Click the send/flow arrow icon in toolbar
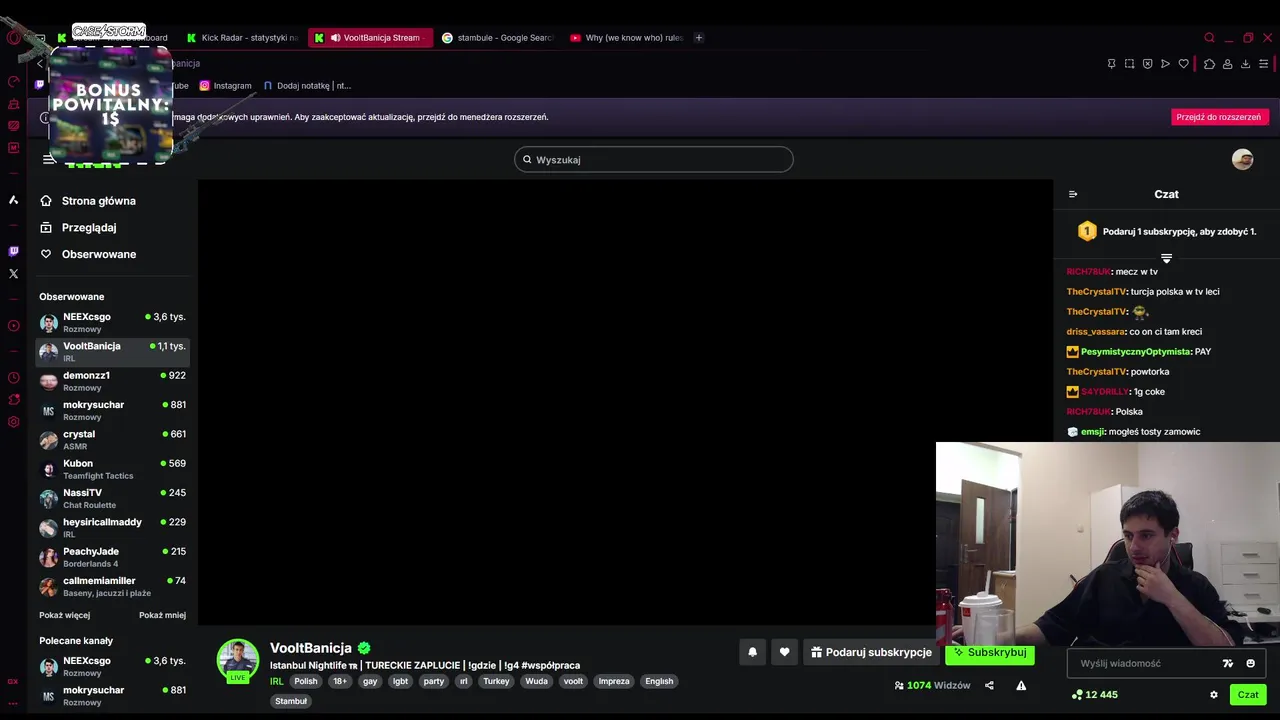Viewport: 1280px width, 720px height. (x=1165, y=64)
